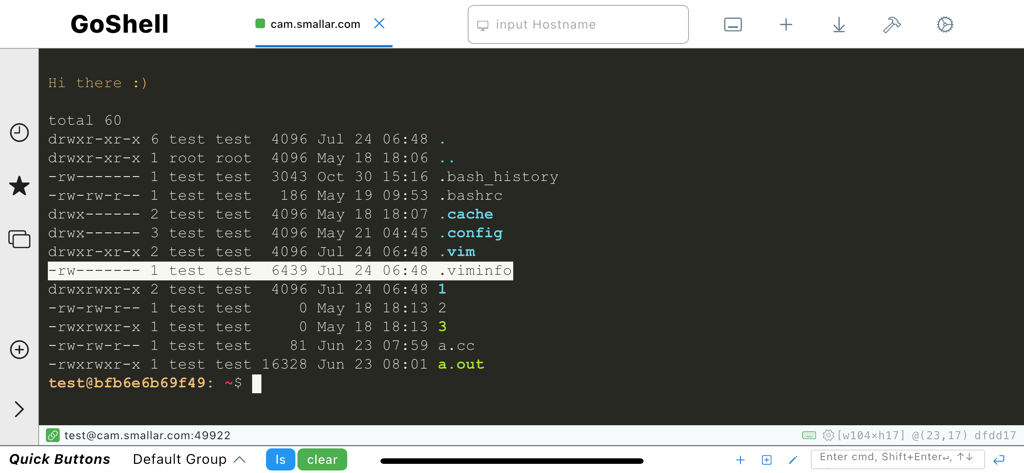Click the .bashrc filename
Screen dimensions: 1024x473
click(470, 196)
